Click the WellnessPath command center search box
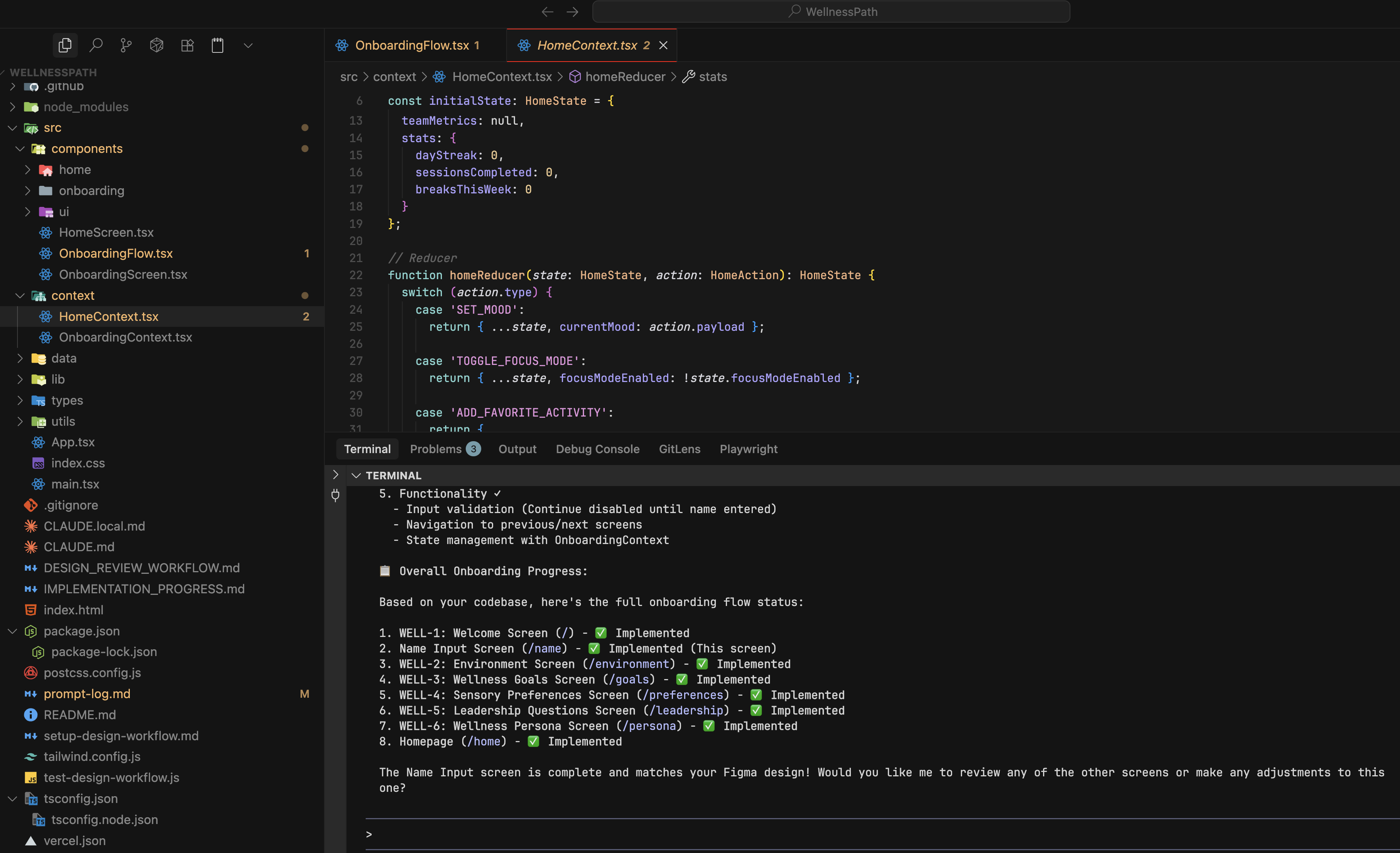 (831, 12)
